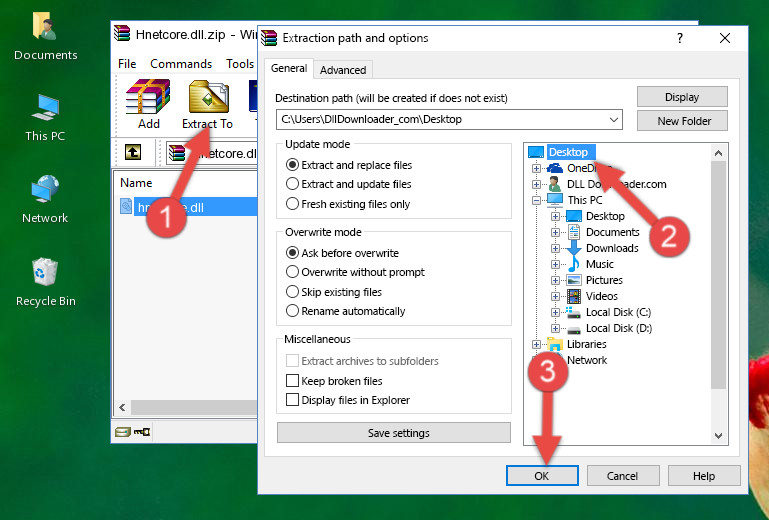Viewport: 769px width, 520px height.
Task: Open Network desktop icon
Action: [x=45, y=199]
